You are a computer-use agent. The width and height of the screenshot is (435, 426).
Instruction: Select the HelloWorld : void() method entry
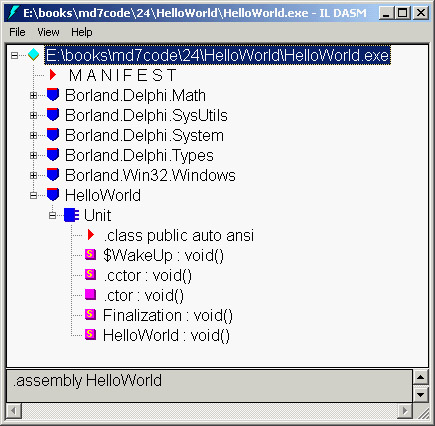pos(166,335)
